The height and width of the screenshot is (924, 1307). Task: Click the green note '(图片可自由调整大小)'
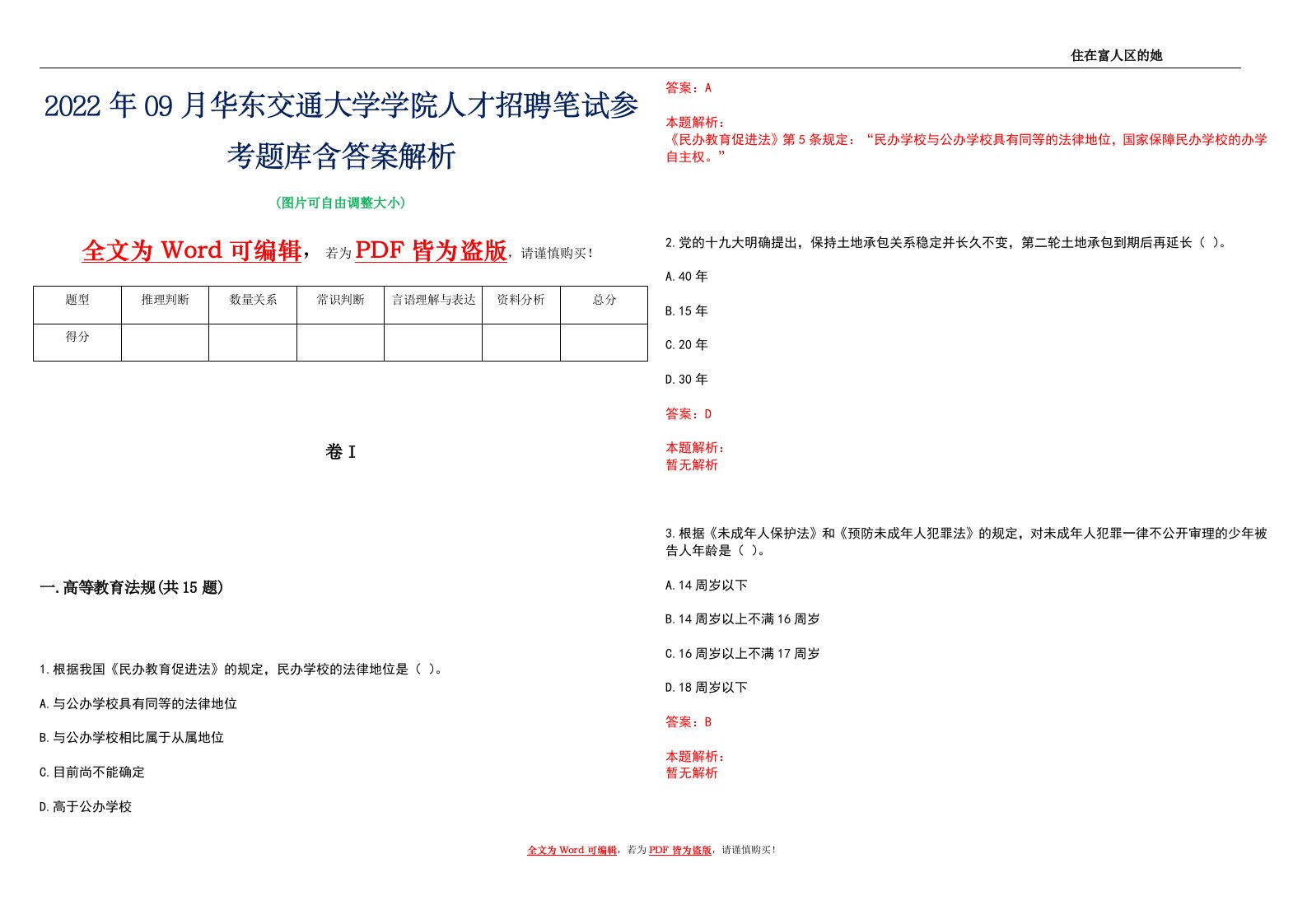click(x=341, y=203)
